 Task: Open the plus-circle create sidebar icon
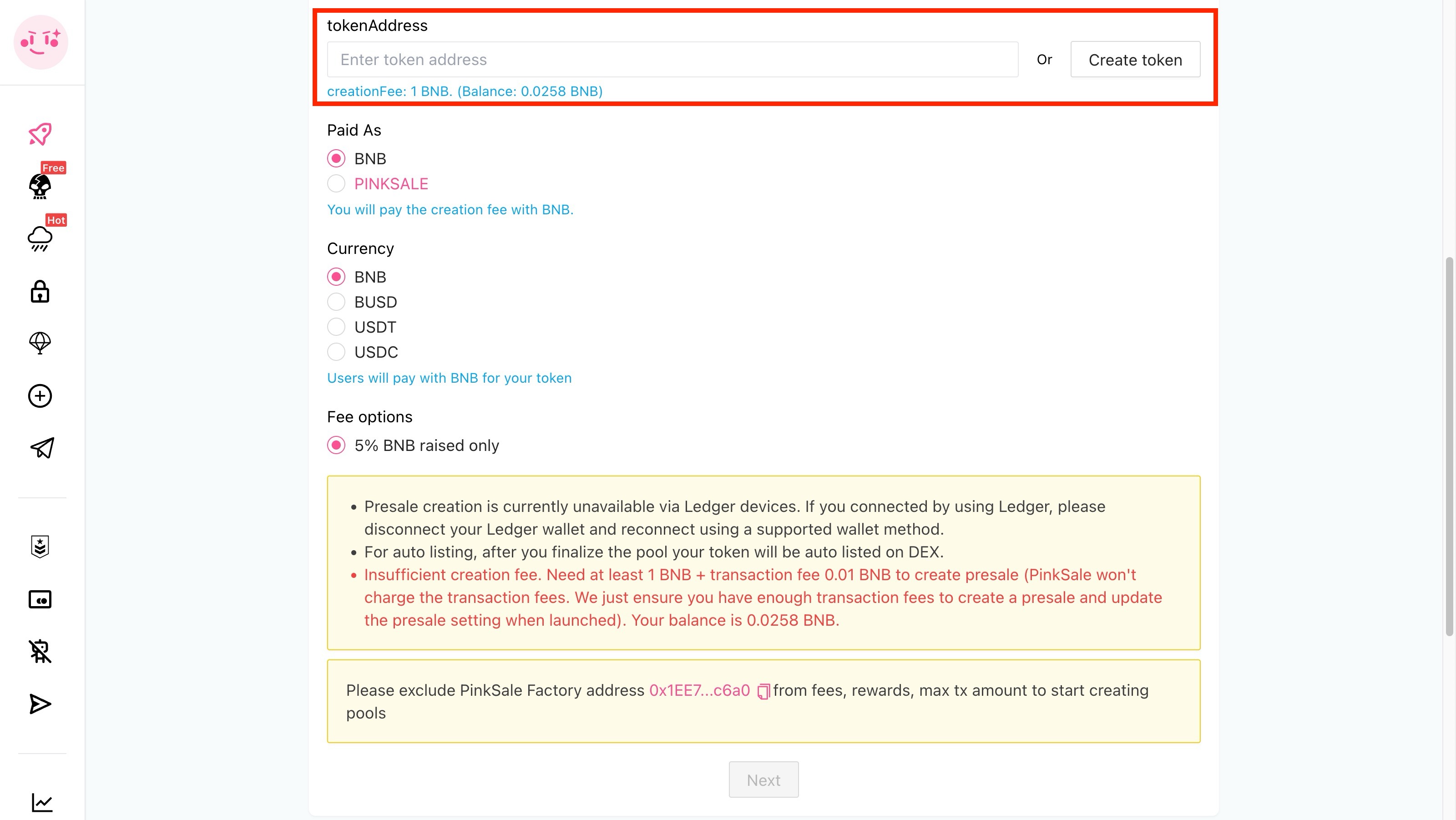40,395
